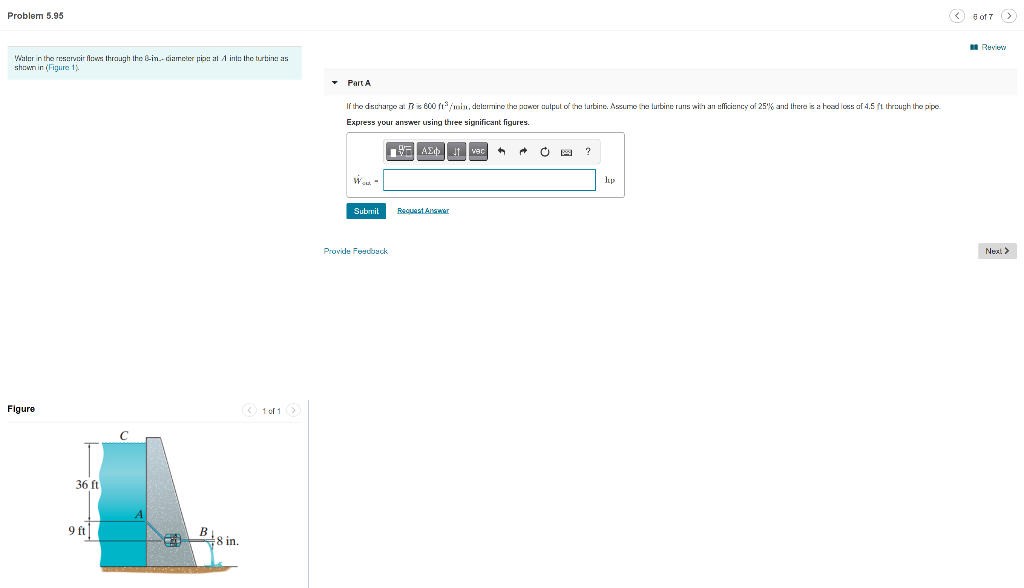Open the Greek symbols ΑΣΦ palette
Screen dimensions: 1024x588
click(430, 152)
